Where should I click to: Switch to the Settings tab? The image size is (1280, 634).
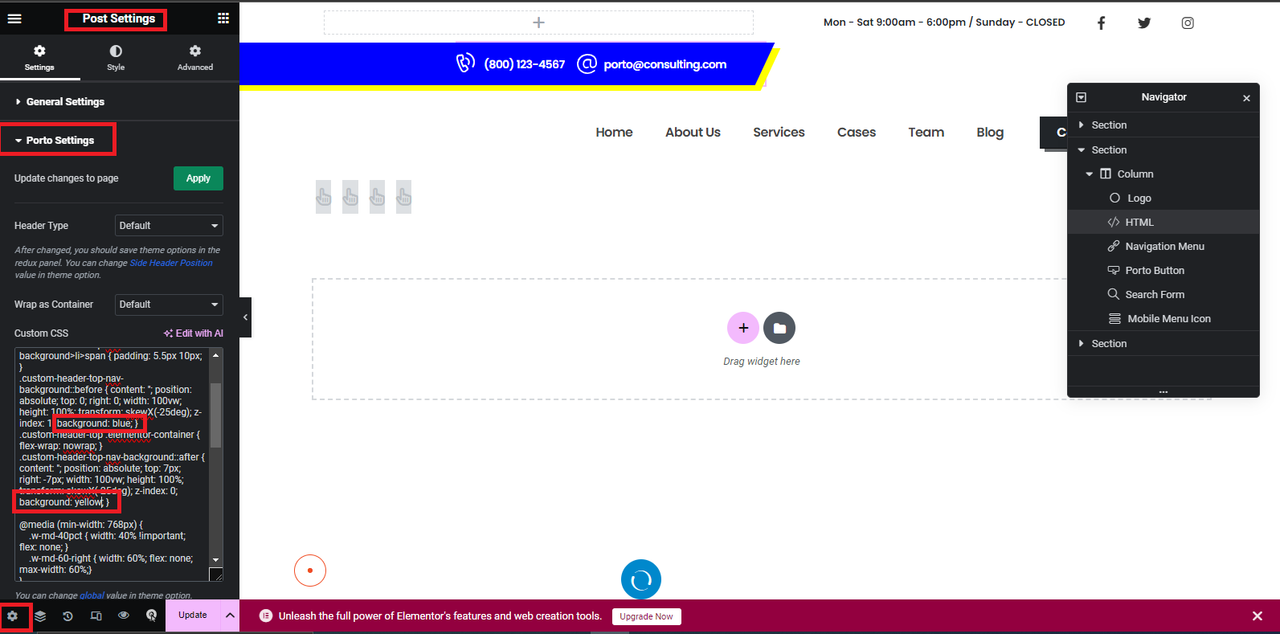click(39, 58)
